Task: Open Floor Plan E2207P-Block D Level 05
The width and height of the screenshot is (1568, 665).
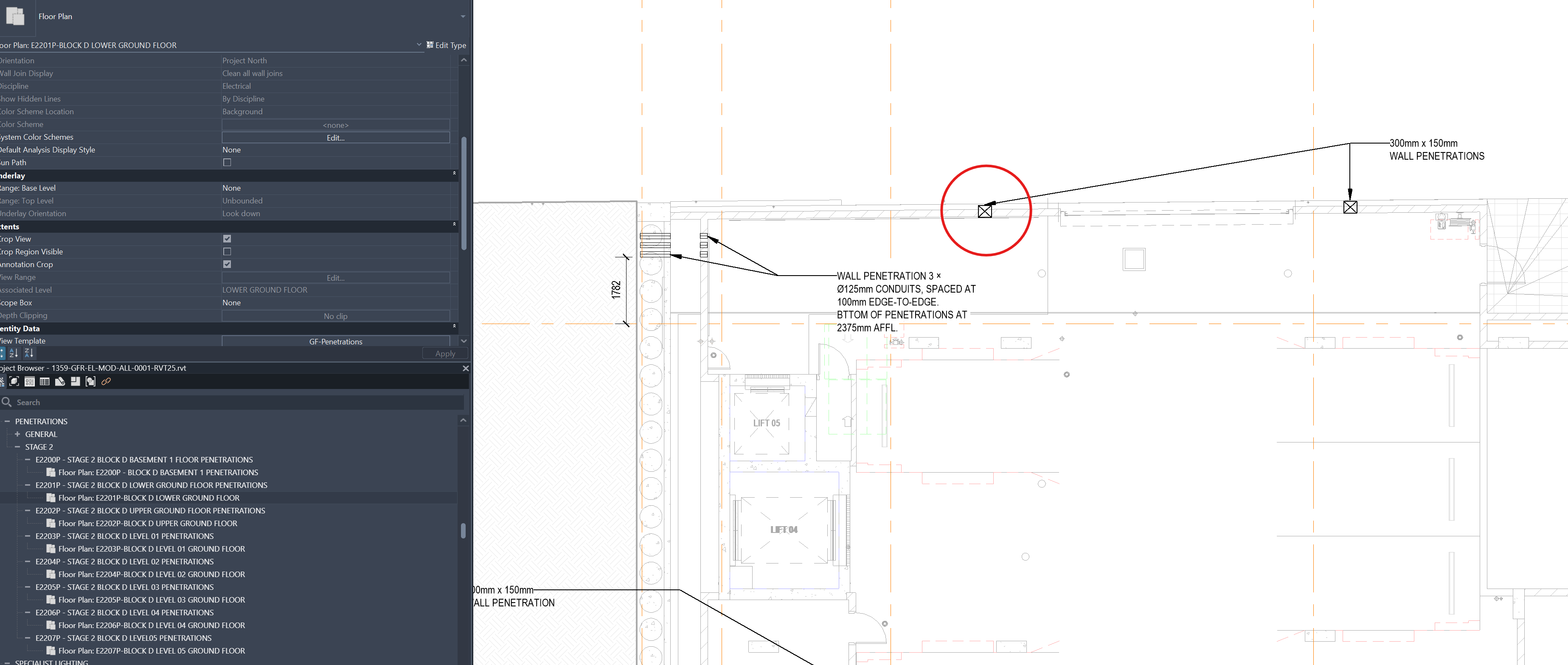Action: [x=152, y=651]
